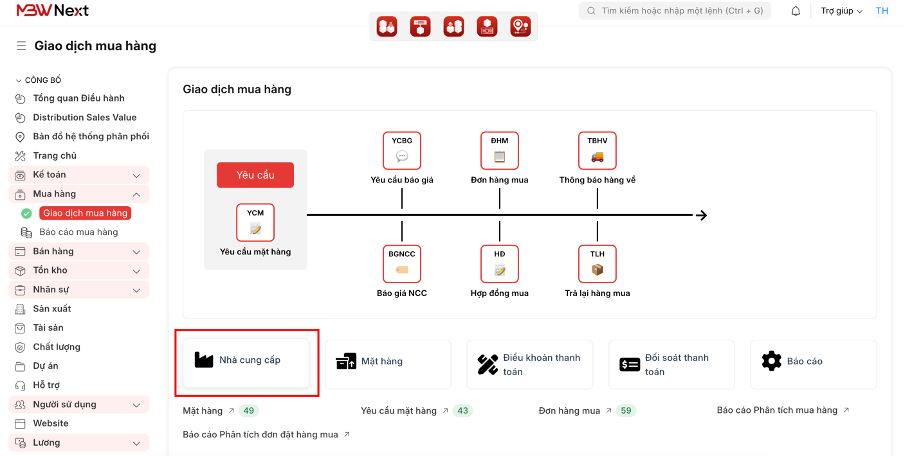This screenshot has width=904, height=456.
Task: Open the TLH purchase return icon
Action: point(597,264)
